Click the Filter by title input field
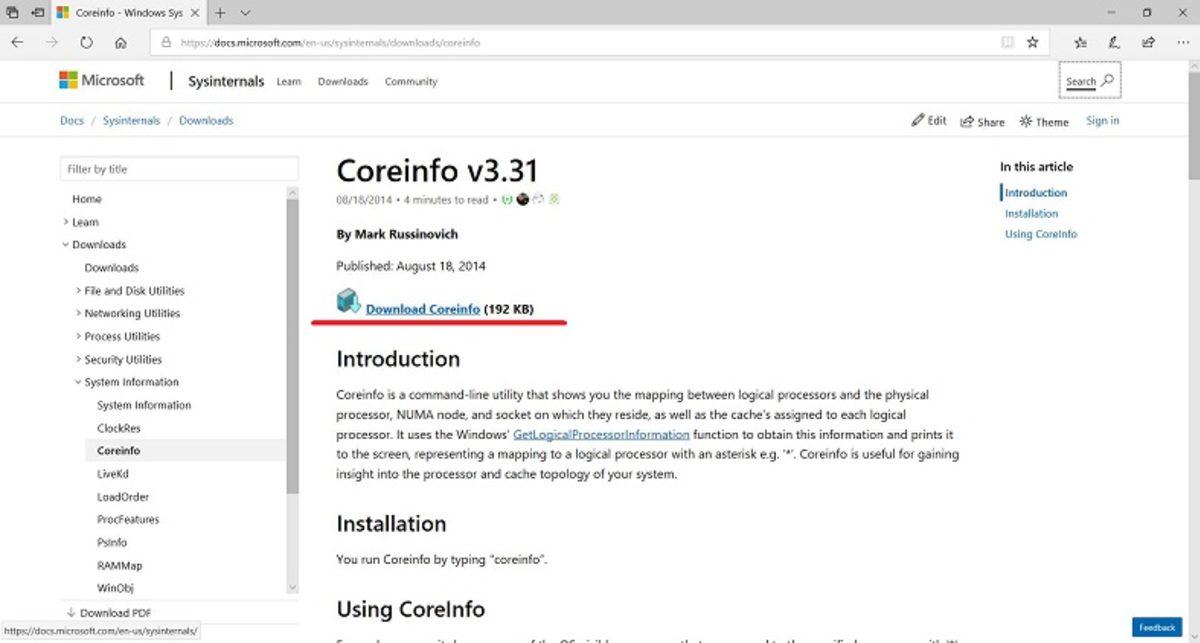The width and height of the screenshot is (1200, 643). pos(178,168)
